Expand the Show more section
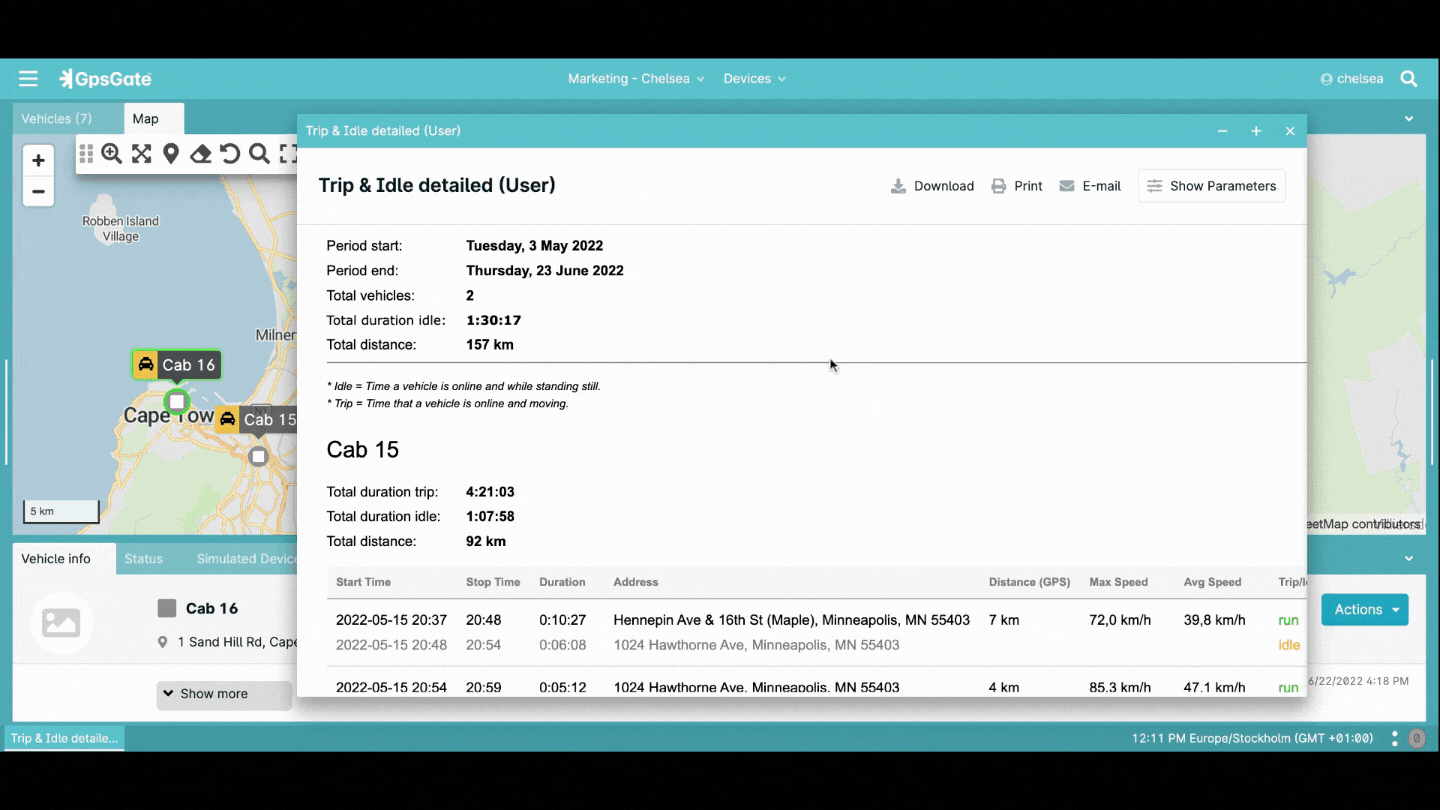This screenshot has width=1440, height=810. [223, 694]
